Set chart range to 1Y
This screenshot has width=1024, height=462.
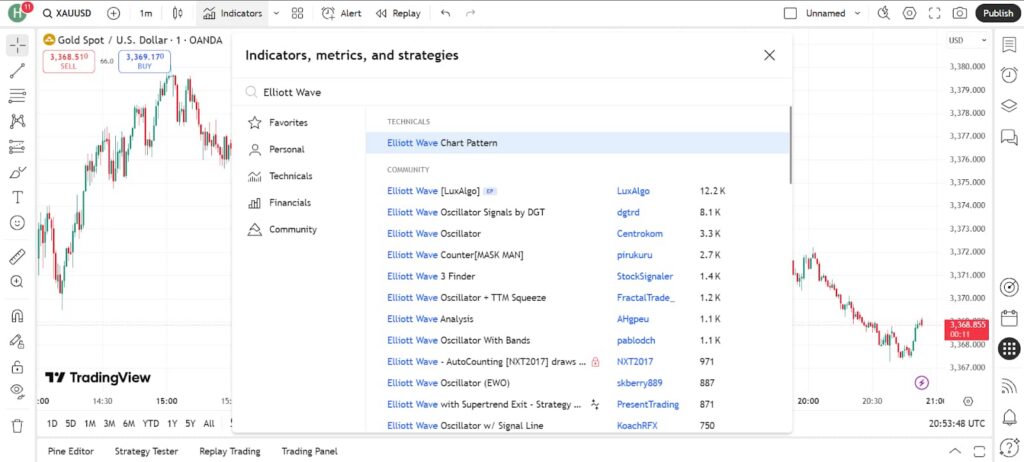[172, 423]
